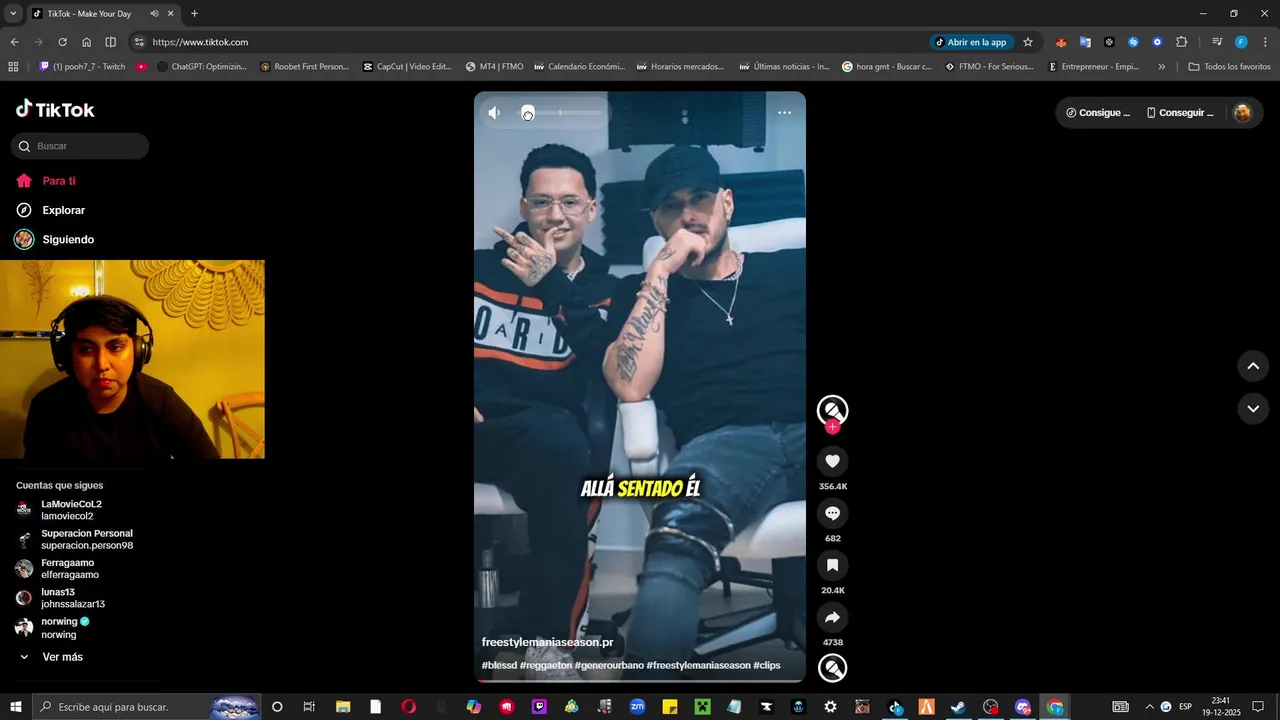Viewport: 1280px width, 720px height.
Task: Open the Chrome profile avatar F
Action: tap(1241, 42)
